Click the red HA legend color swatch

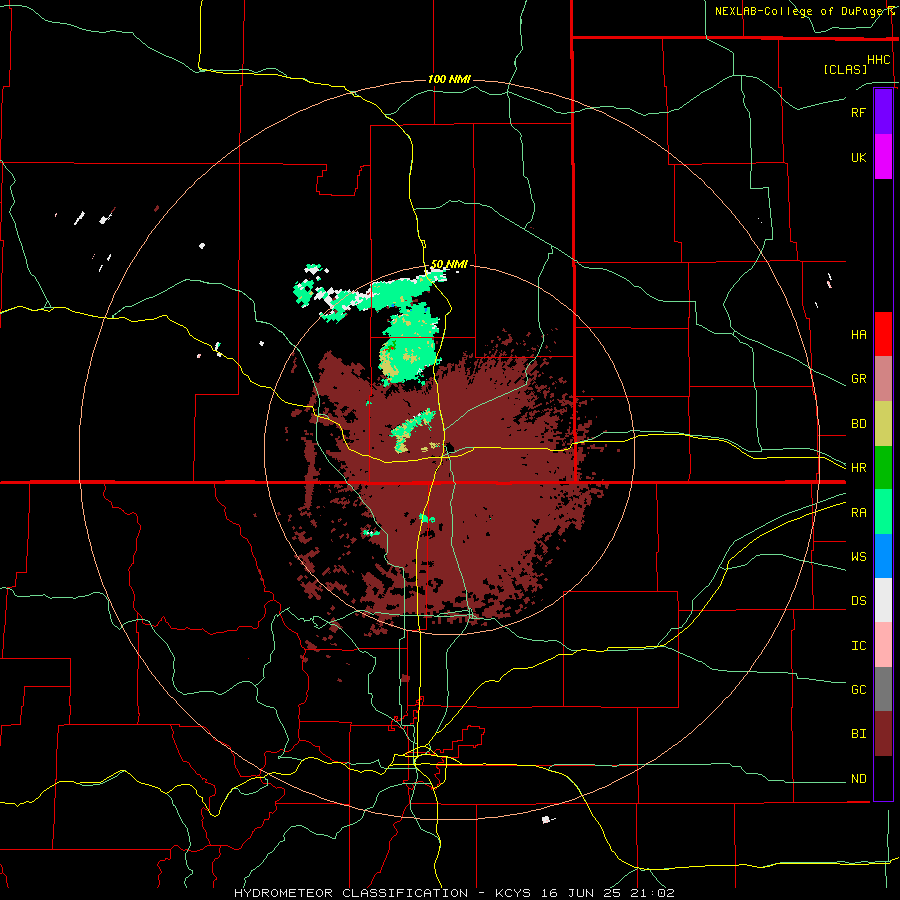(883, 334)
